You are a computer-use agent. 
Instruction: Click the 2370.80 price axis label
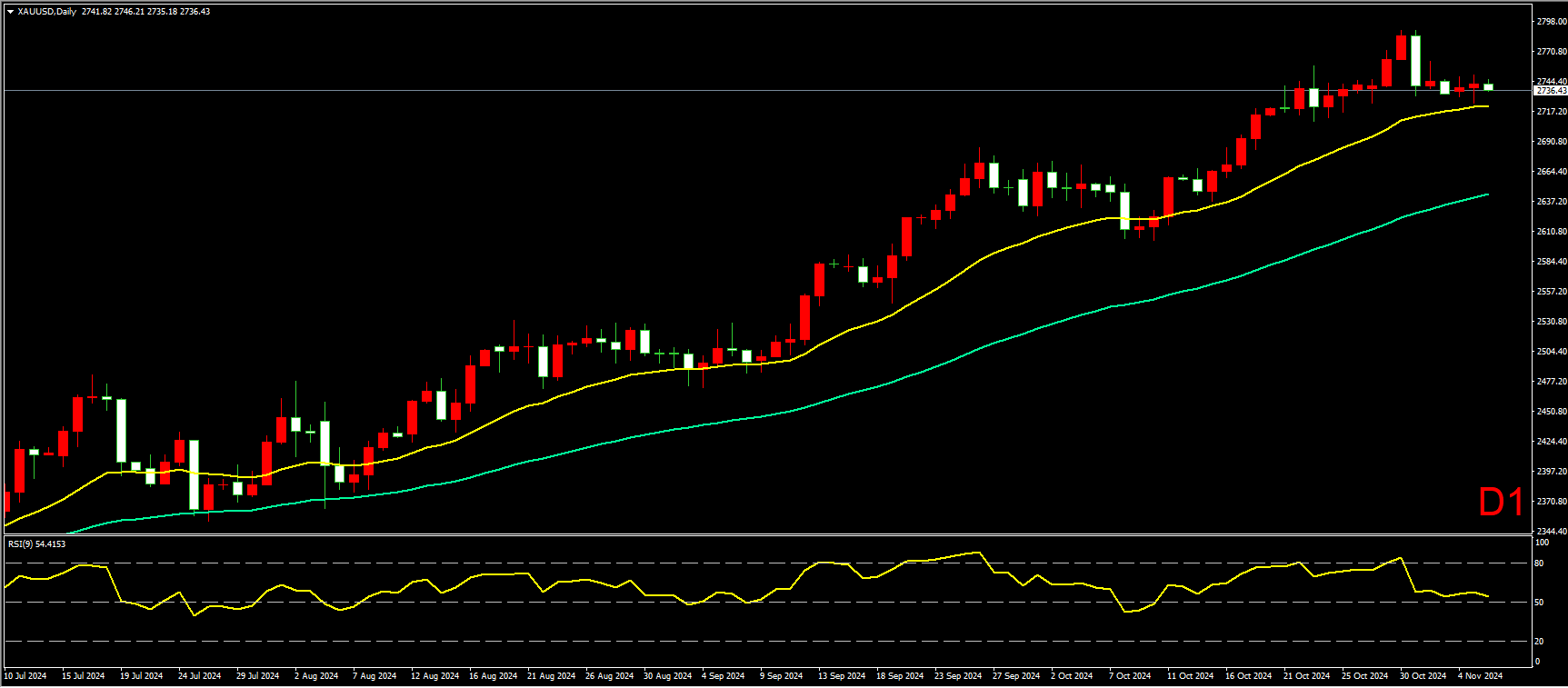[x=1552, y=502]
